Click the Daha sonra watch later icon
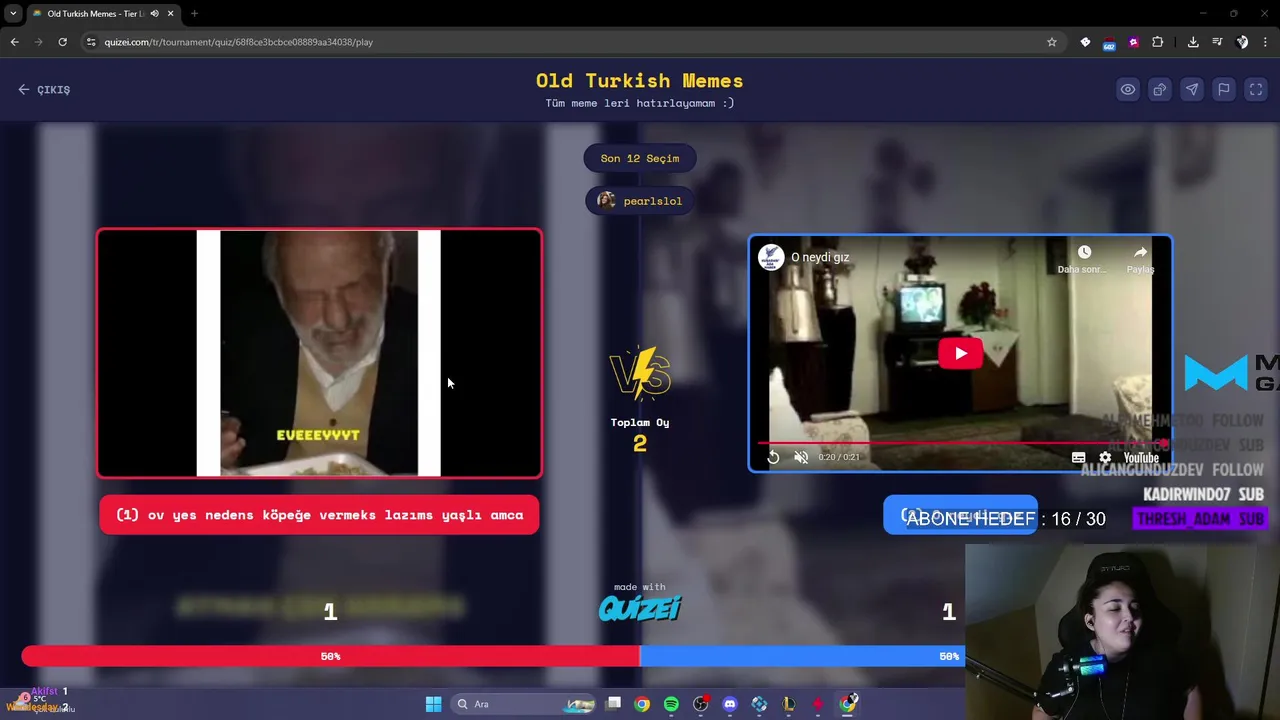The height and width of the screenshot is (720, 1280). (x=1084, y=259)
